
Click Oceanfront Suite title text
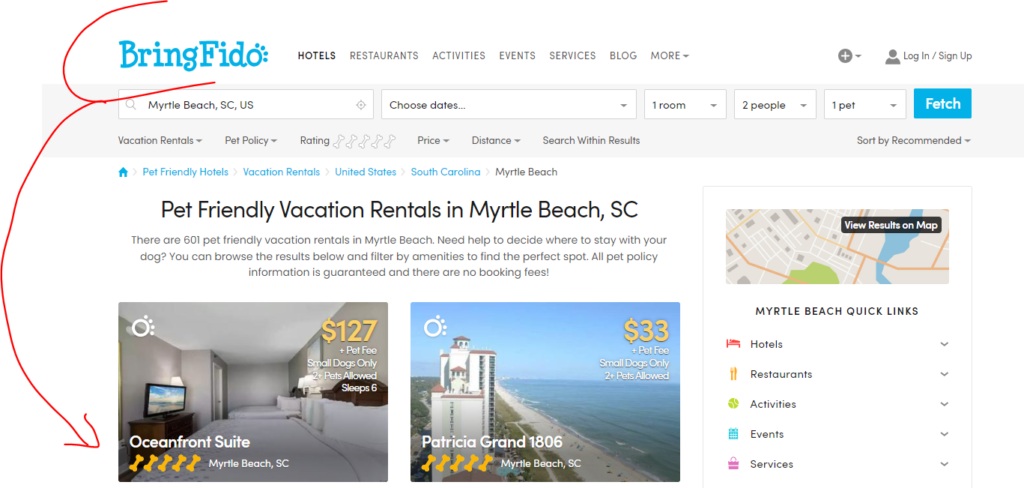pos(189,442)
